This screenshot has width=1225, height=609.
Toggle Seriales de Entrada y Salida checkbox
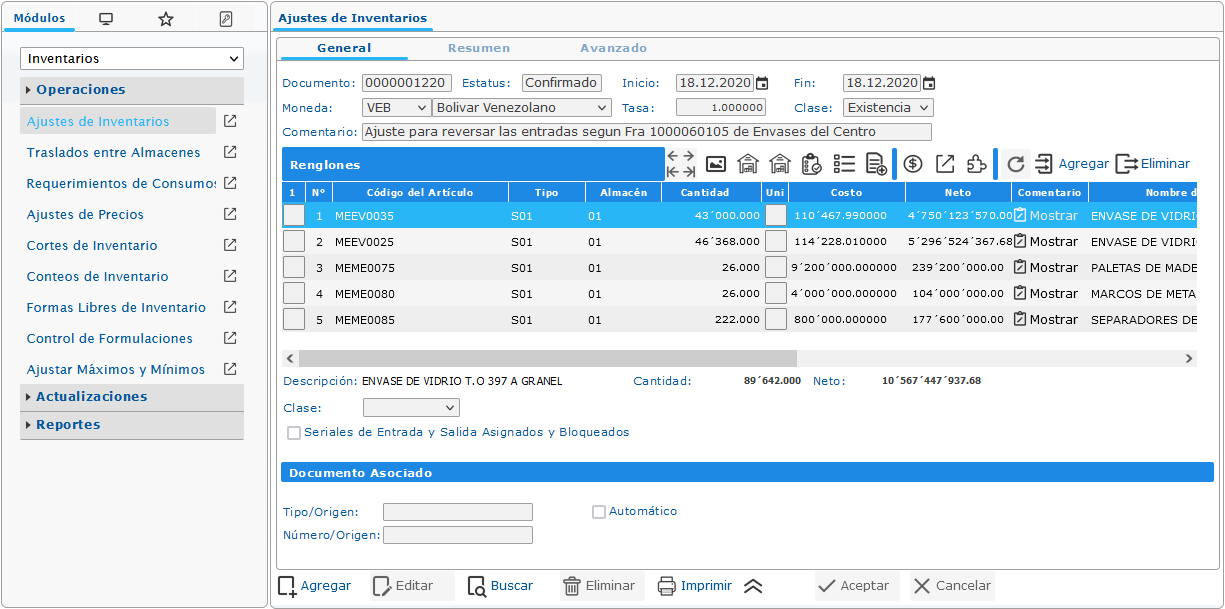(x=294, y=433)
